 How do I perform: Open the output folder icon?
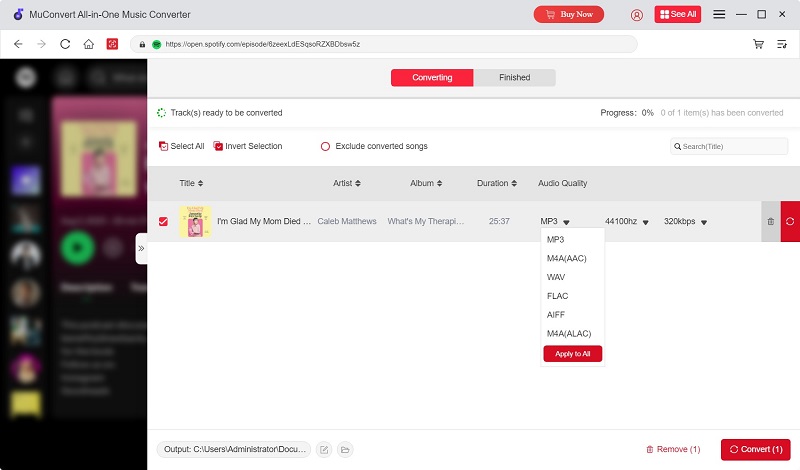point(345,450)
